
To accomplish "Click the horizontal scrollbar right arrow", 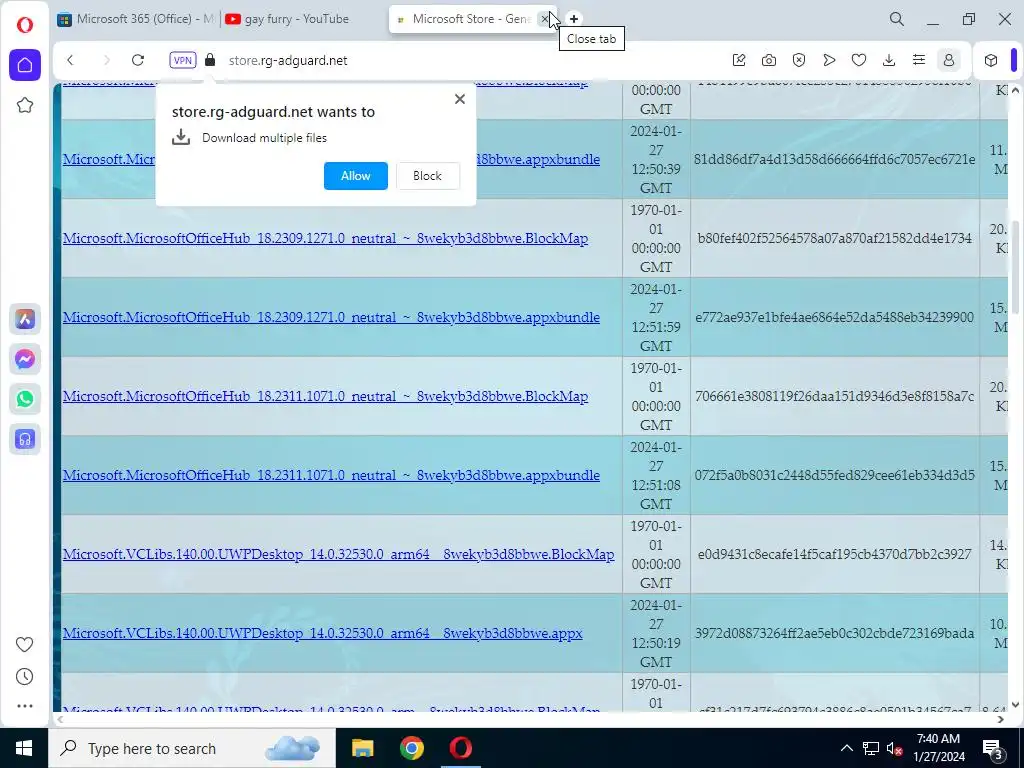I will click(x=1000, y=719).
